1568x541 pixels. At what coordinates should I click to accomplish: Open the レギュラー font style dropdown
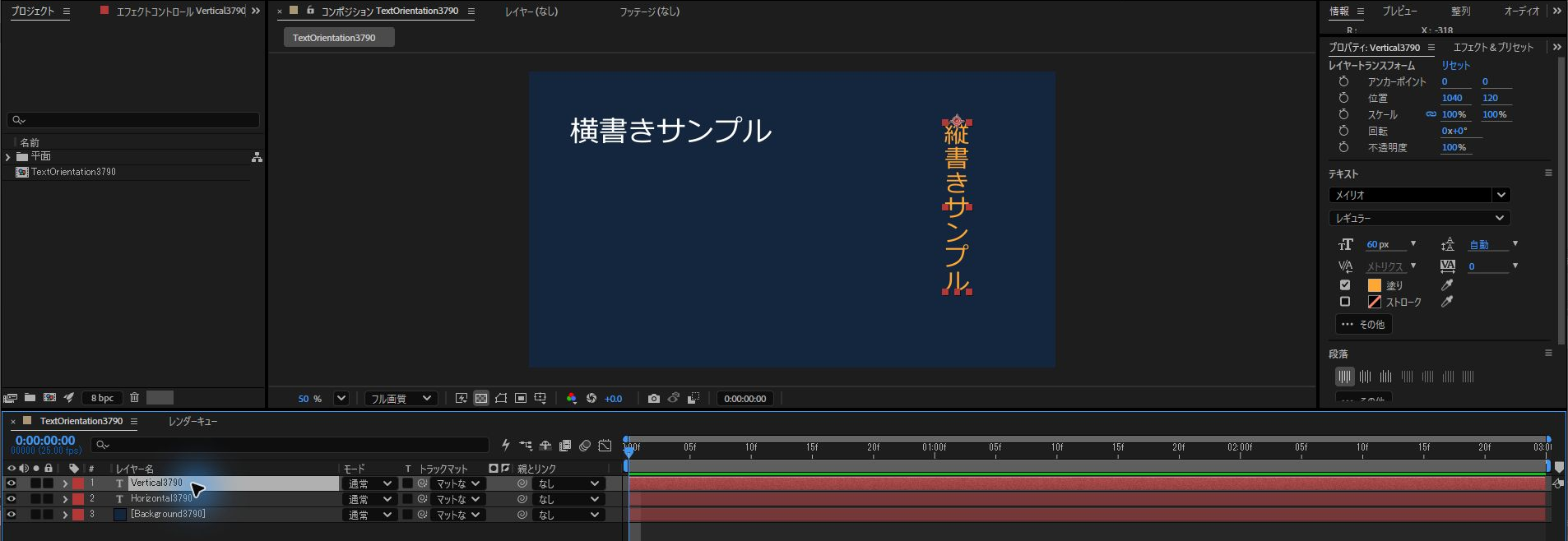click(x=1420, y=218)
